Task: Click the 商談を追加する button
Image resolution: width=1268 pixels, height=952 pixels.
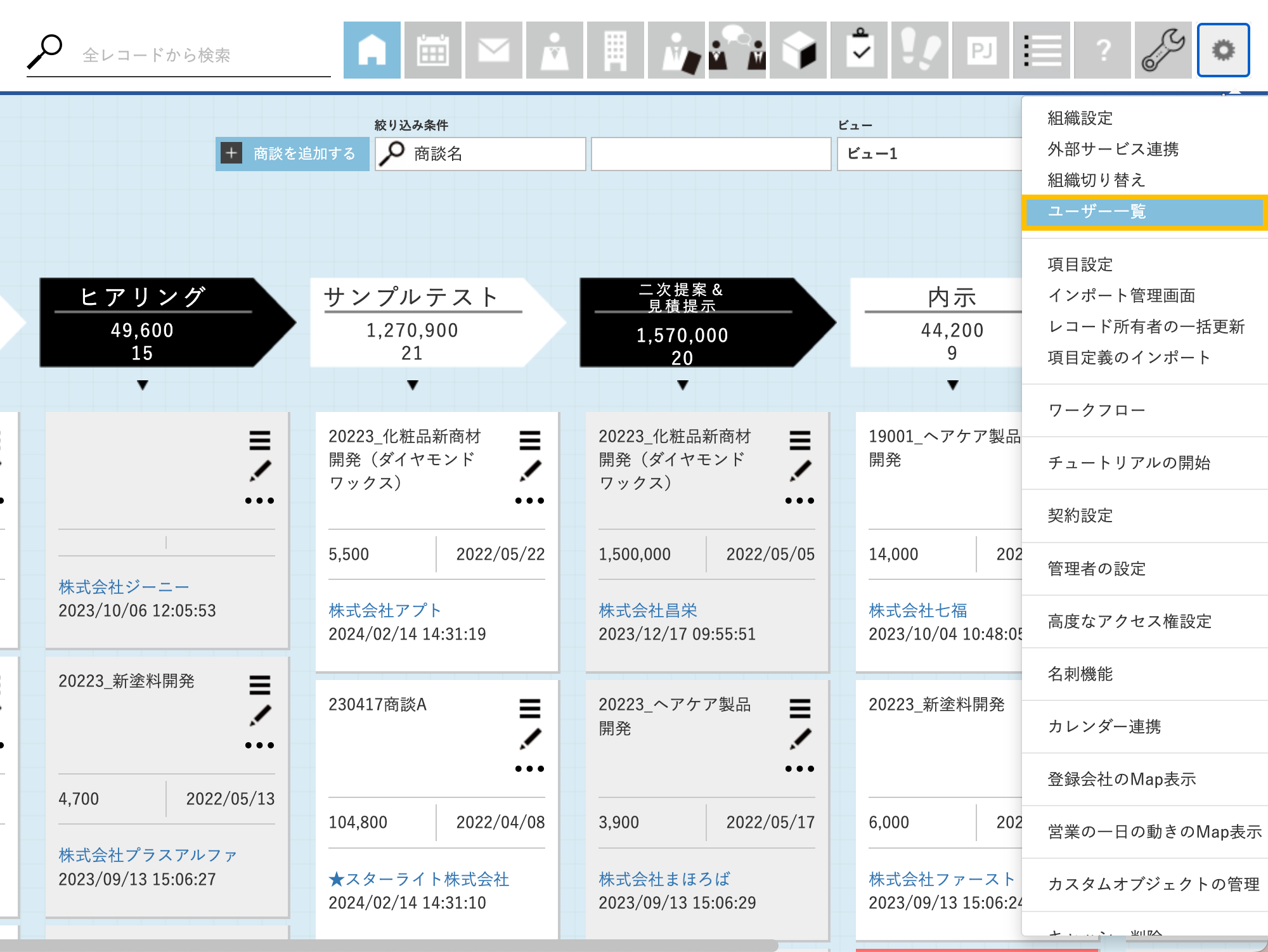Action: pyautogui.click(x=292, y=153)
